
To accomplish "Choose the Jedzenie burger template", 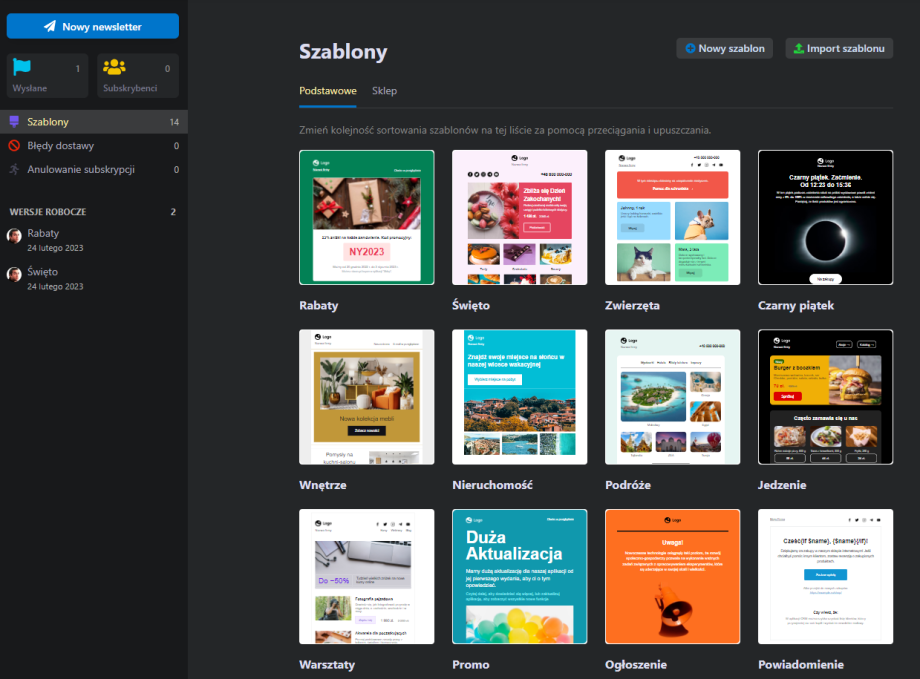I will [825, 397].
